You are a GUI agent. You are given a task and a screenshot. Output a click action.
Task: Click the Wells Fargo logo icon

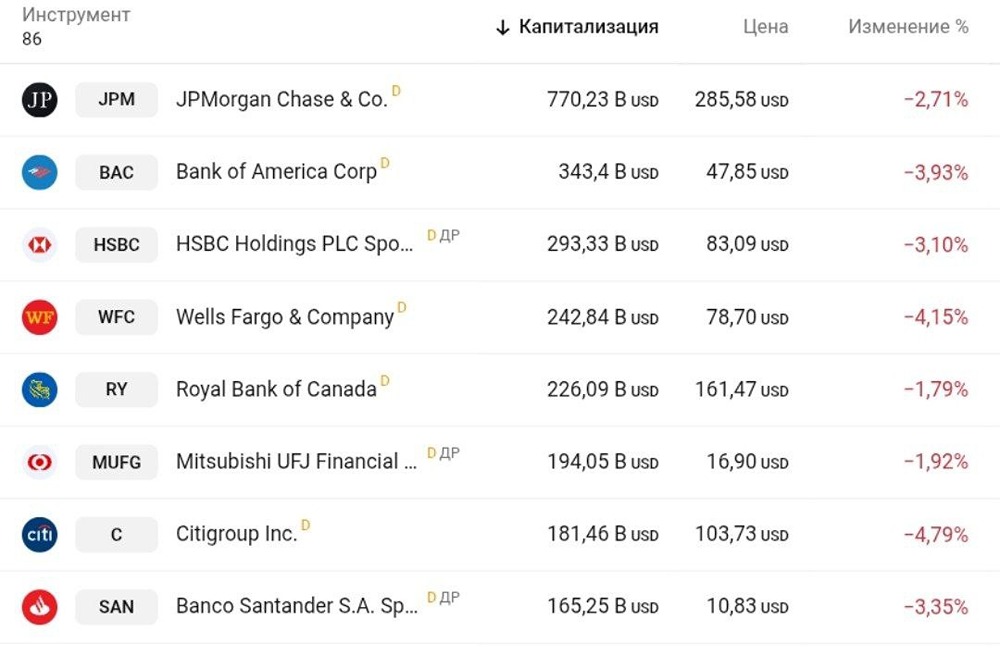pyautogui.click(x=40, y=317)
